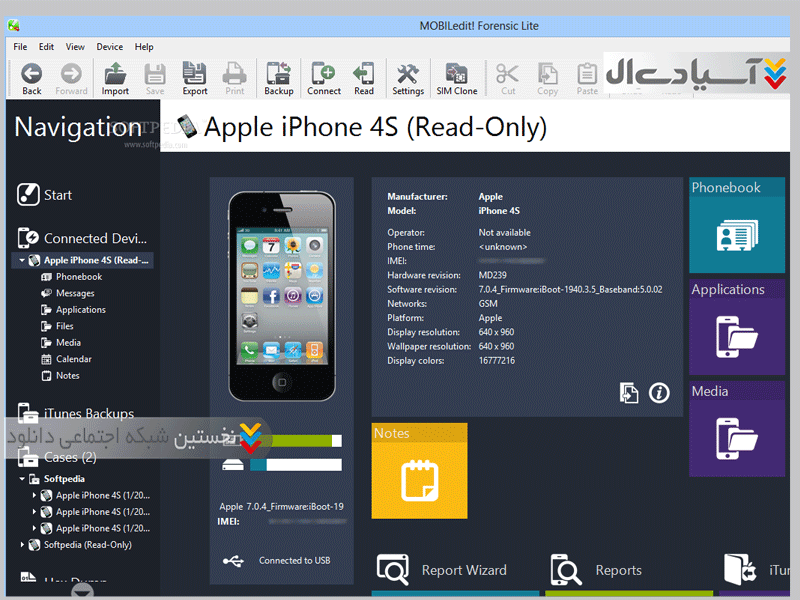Open Settings from the toolbar
Screen dimensions: 800x600
[x=407, y=77]
